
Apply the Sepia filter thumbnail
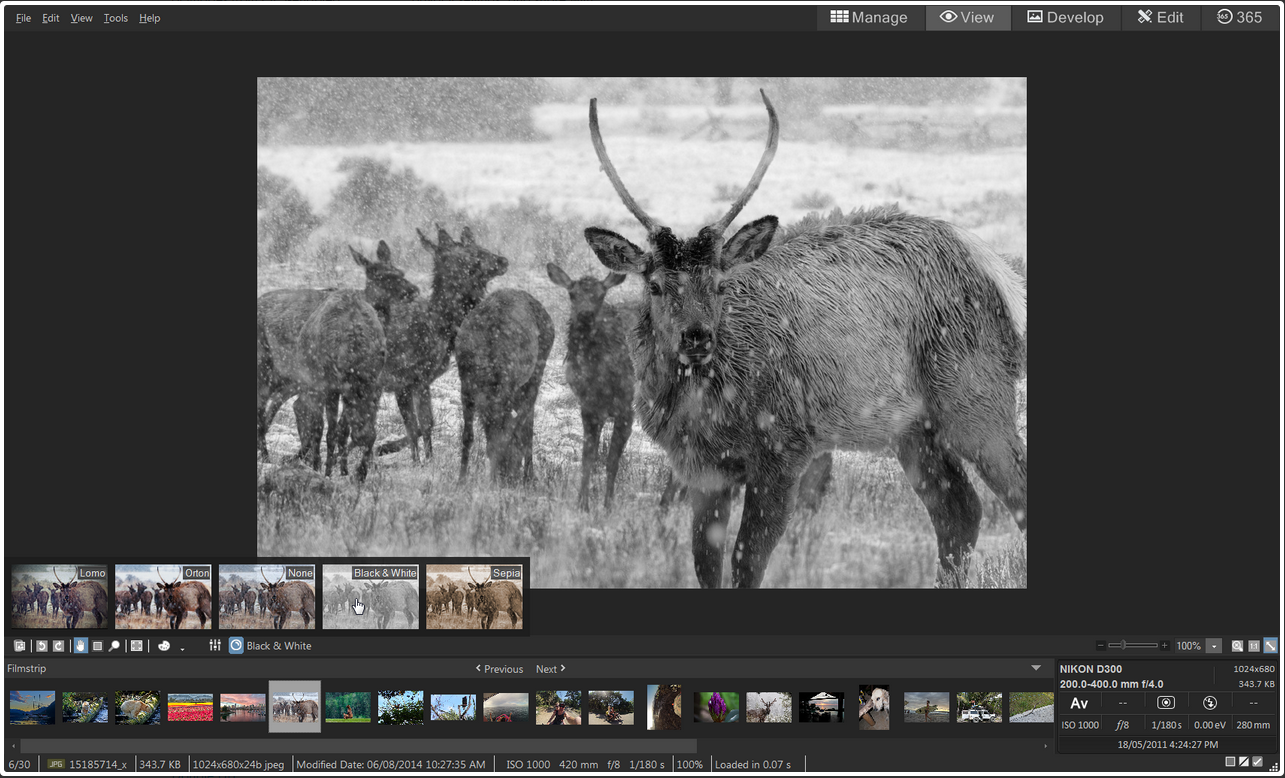pyautogui.click(x=474, y=597)
